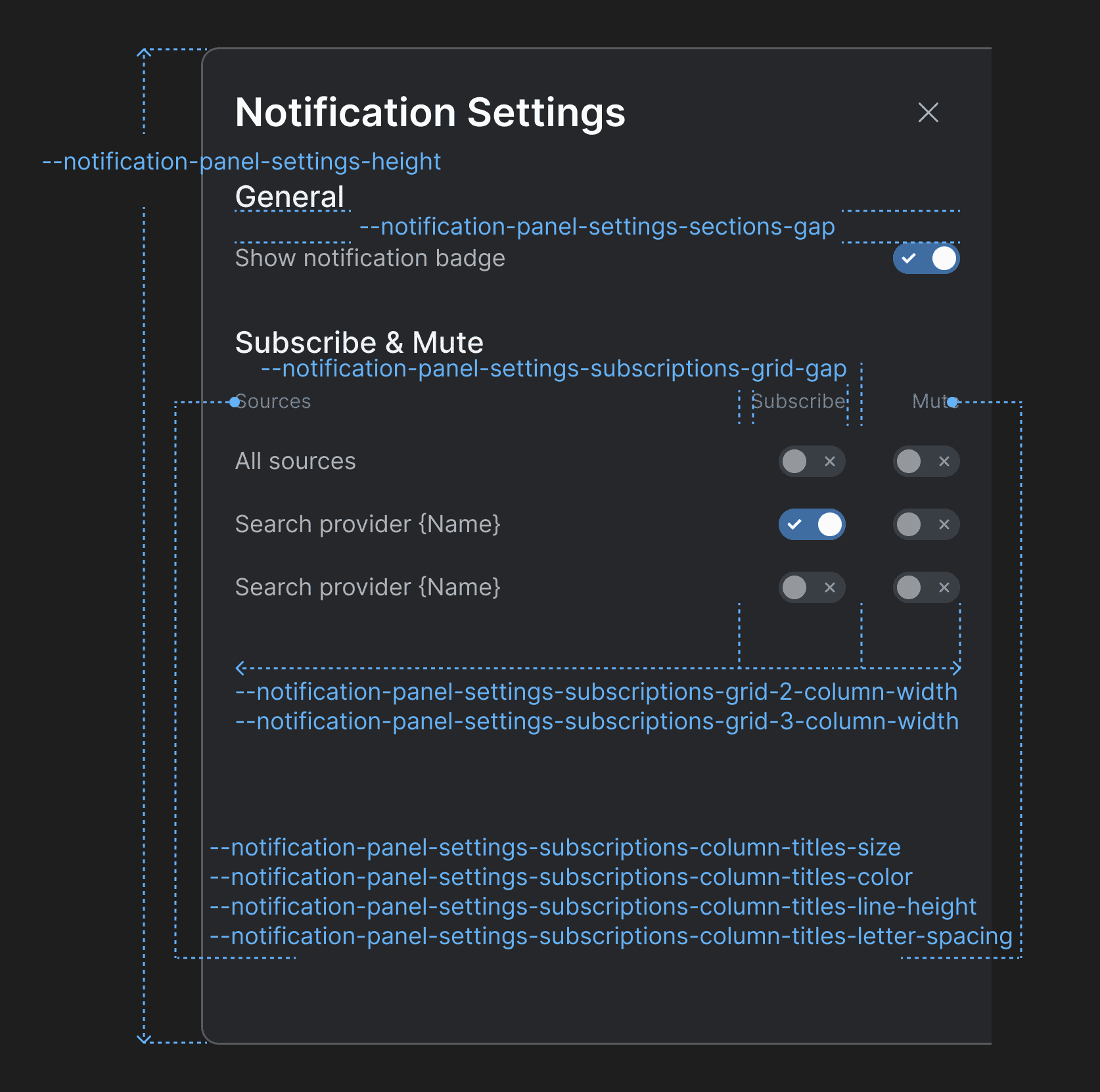Screen dimensions: 1100x1092
Task: Click the Show notification badge label
Action: click(x=370, y=258)
